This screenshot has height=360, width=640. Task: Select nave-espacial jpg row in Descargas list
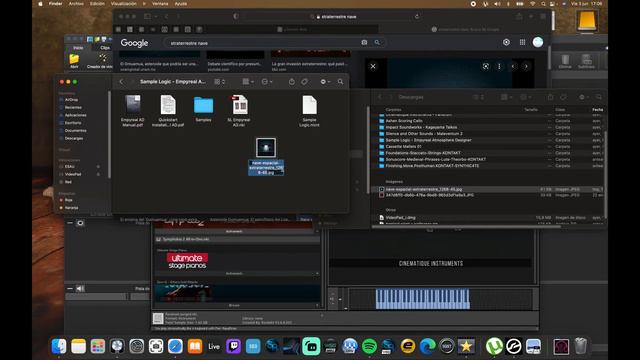[x=488, y=189]
